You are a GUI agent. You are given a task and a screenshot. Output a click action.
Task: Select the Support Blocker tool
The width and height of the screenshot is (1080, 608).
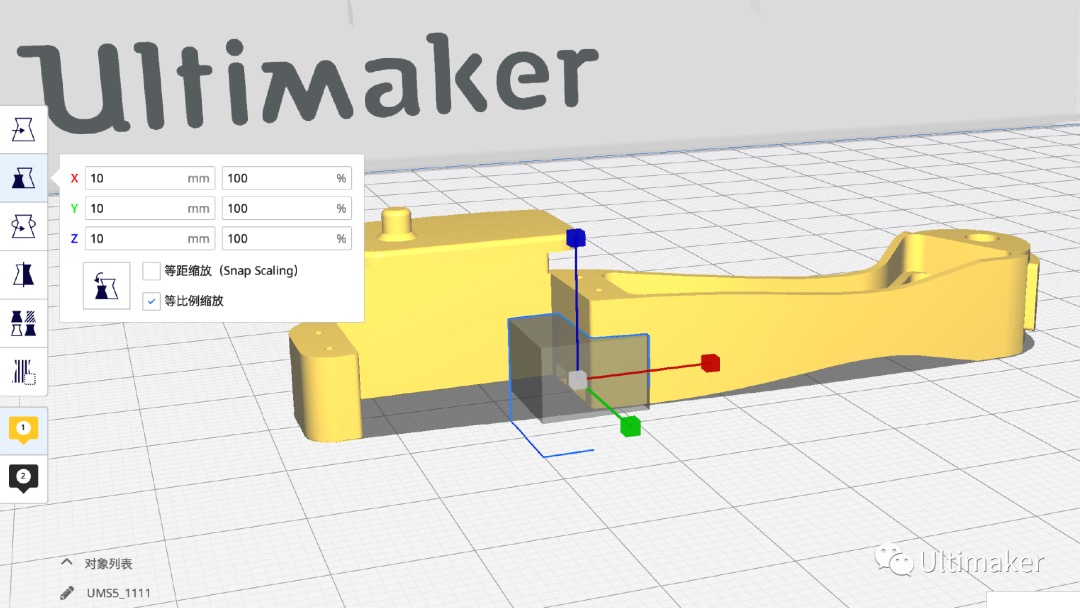pos(23,371)
